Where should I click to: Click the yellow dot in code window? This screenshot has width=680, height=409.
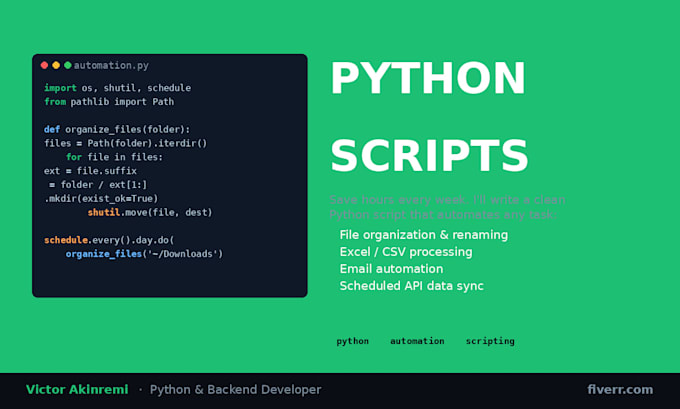point(56,65)
